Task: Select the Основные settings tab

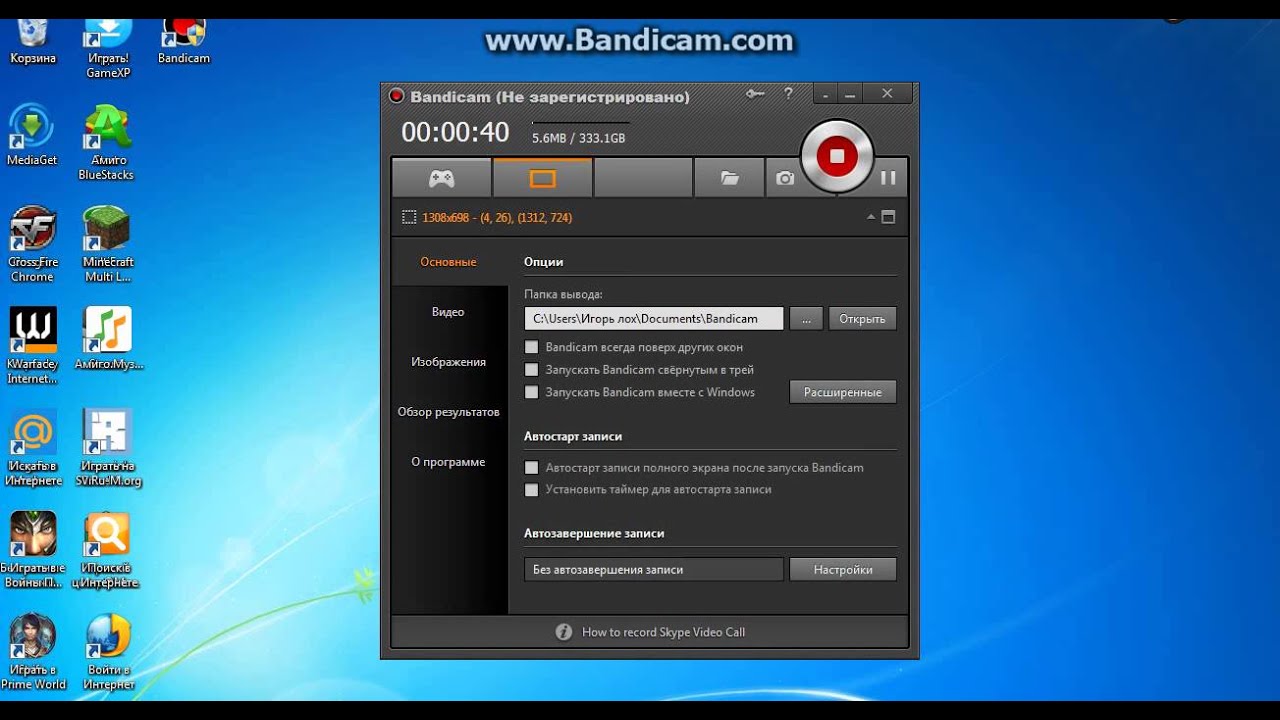Action: (449, 262)
